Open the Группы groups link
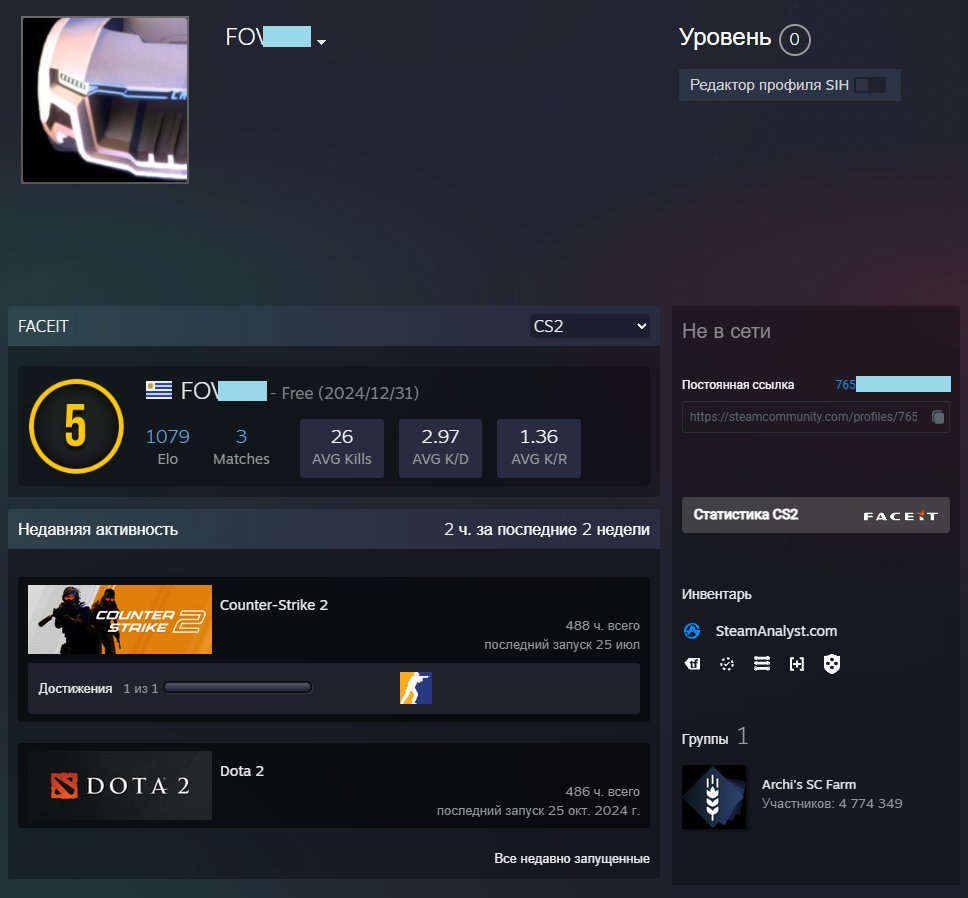This screenshot has width=968, height=898. click(704, 739)
